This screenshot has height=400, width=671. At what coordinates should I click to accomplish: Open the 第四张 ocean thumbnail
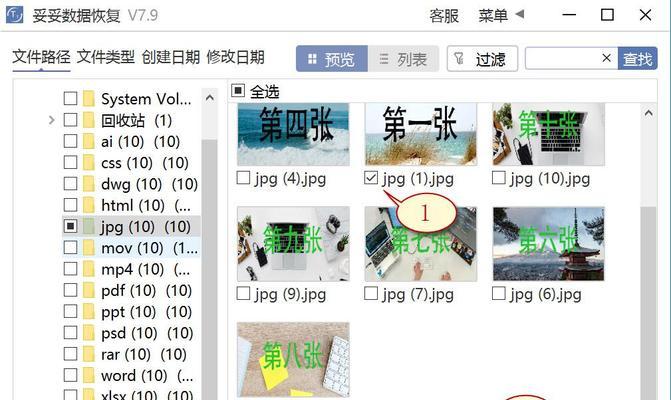click(x=293, y=134)
